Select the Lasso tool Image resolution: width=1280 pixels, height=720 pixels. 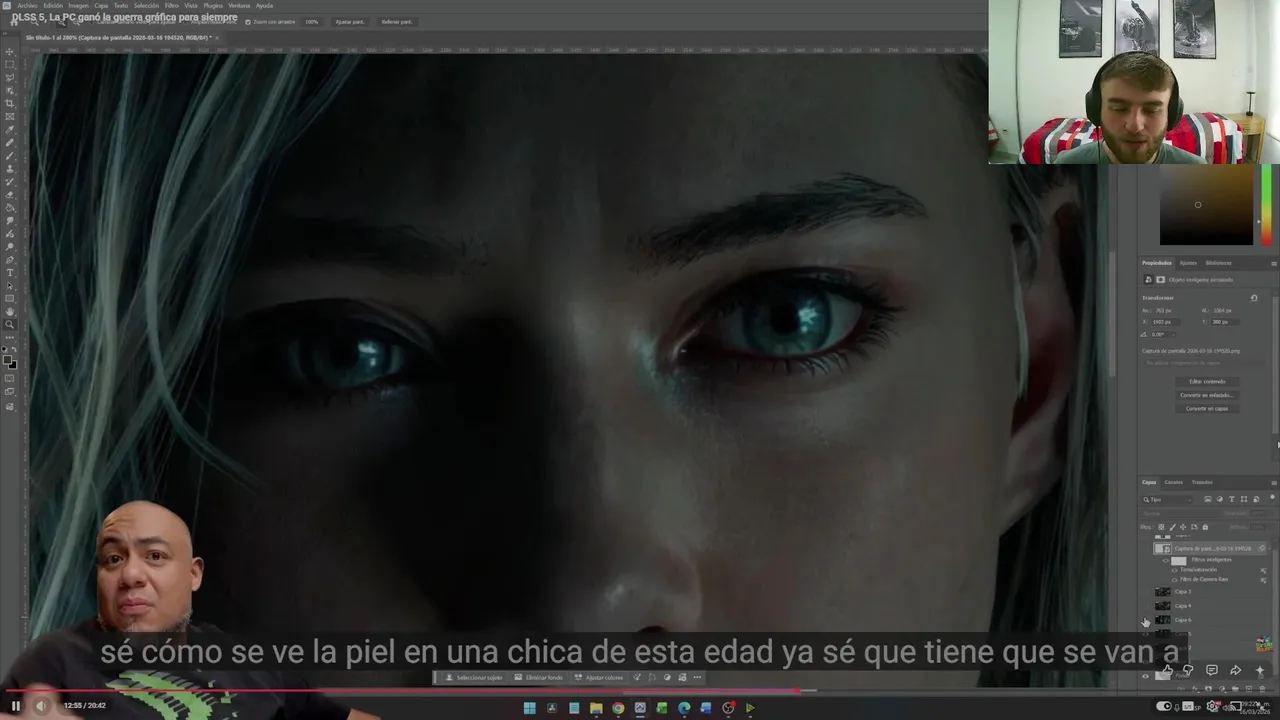(10, 77)
